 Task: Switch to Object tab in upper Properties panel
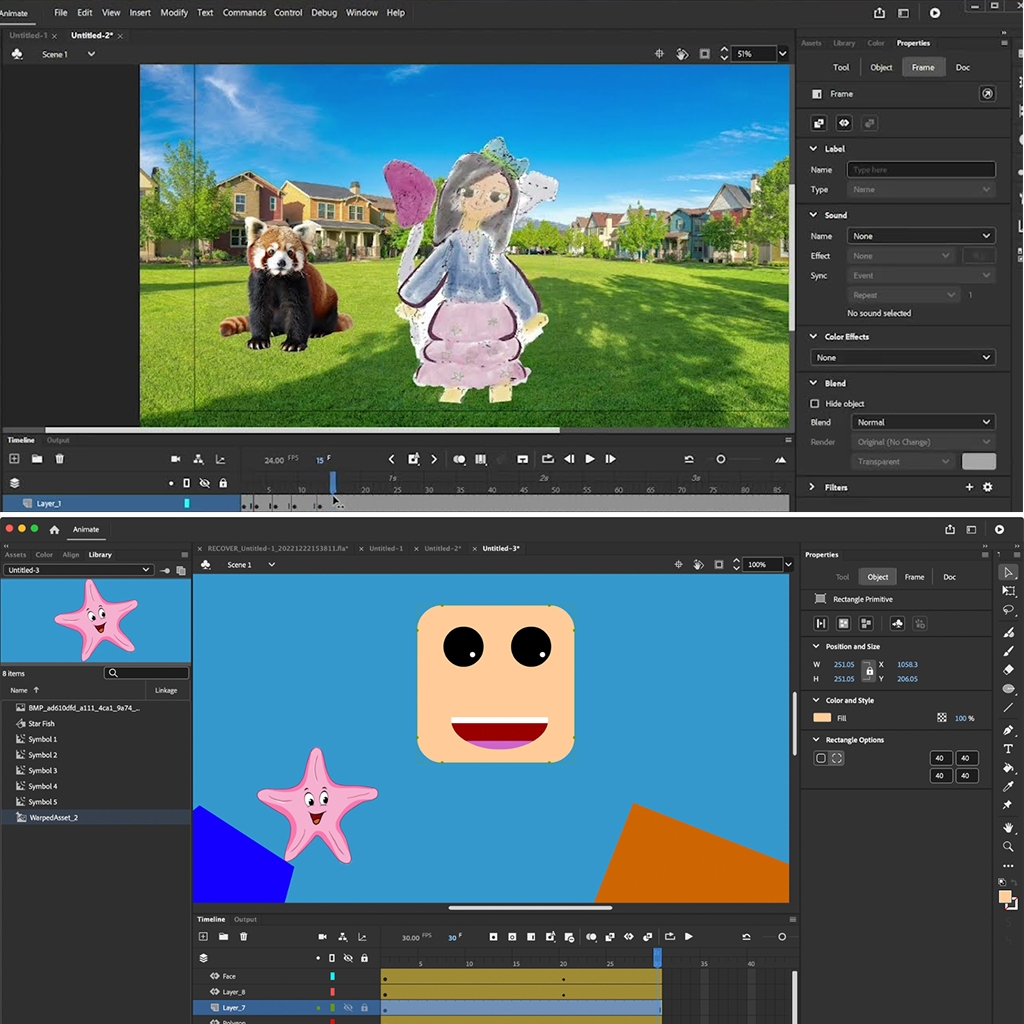(881, 67)
